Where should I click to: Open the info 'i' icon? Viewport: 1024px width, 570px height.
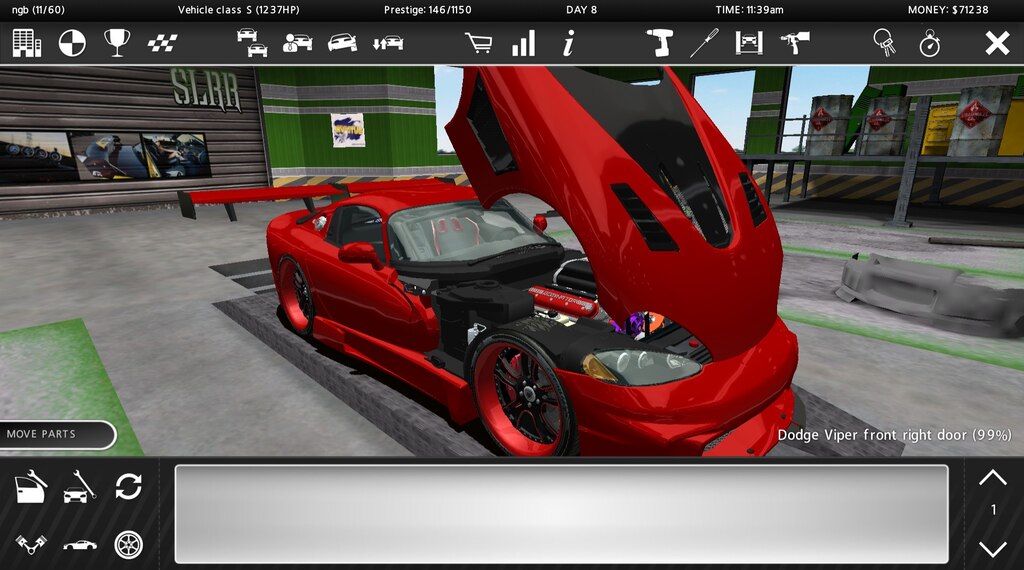pyautogui.click(x=568, y=43)
